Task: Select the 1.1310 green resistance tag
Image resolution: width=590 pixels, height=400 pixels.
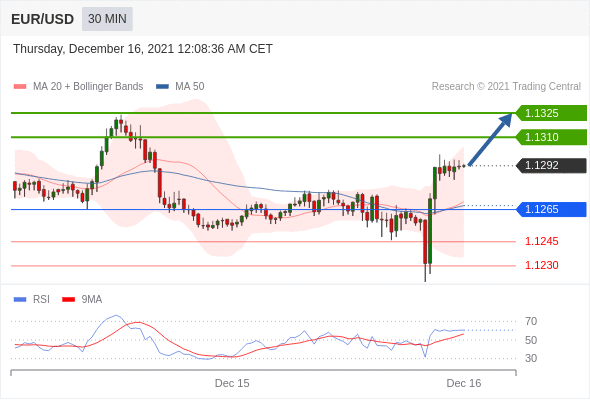Action: tap(551, 137)
